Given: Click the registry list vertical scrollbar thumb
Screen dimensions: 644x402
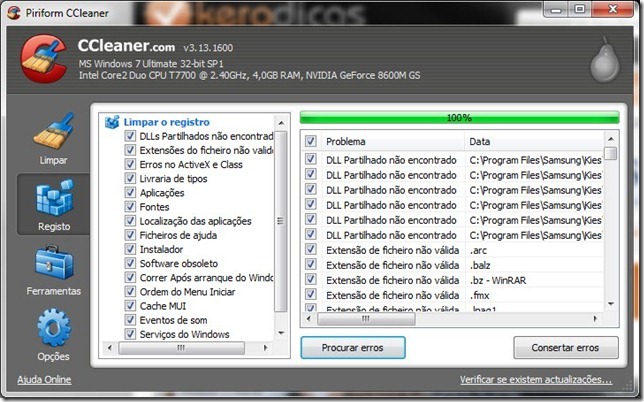Looking at the screenshot, I should click(281, 221).
